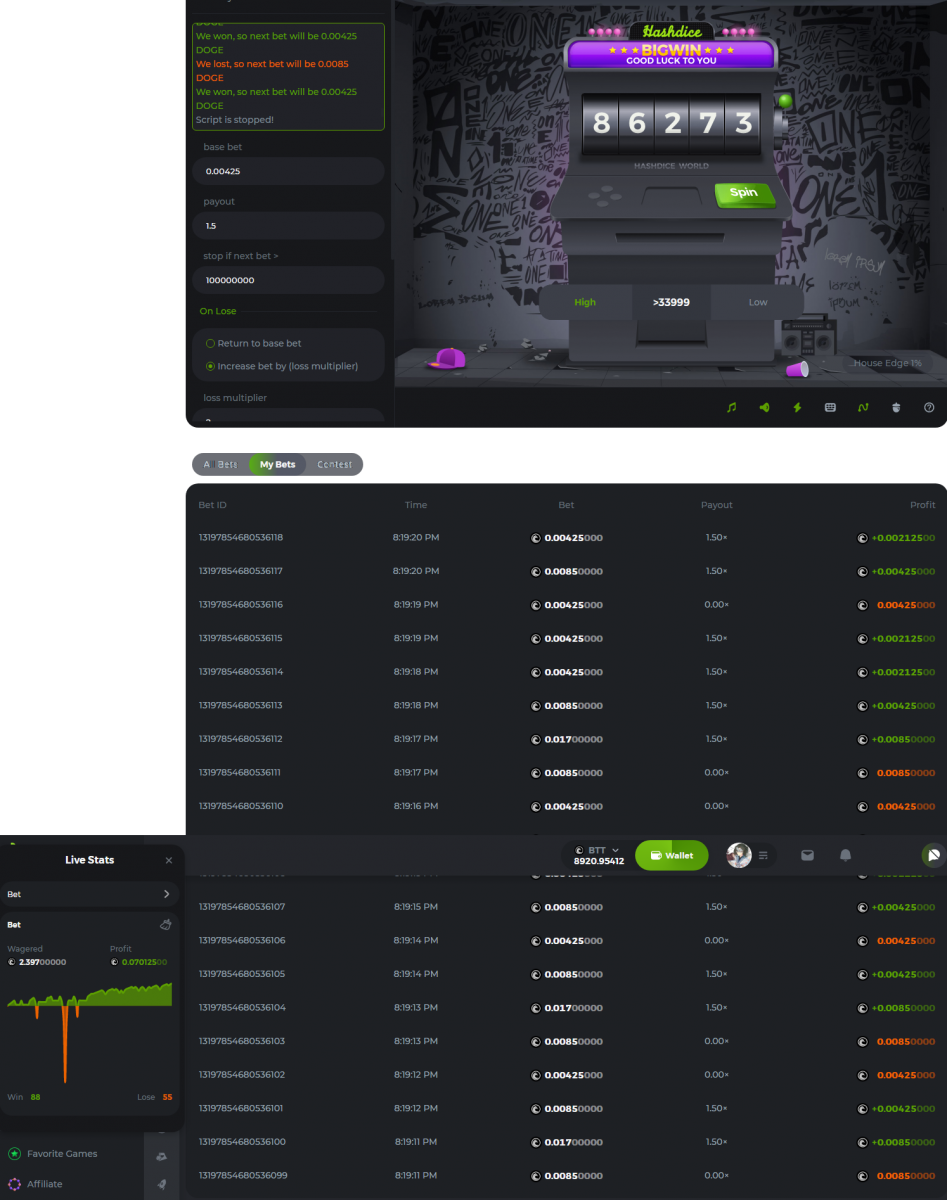
Task: Switch to the Contest tab
Action: point(334,464)
